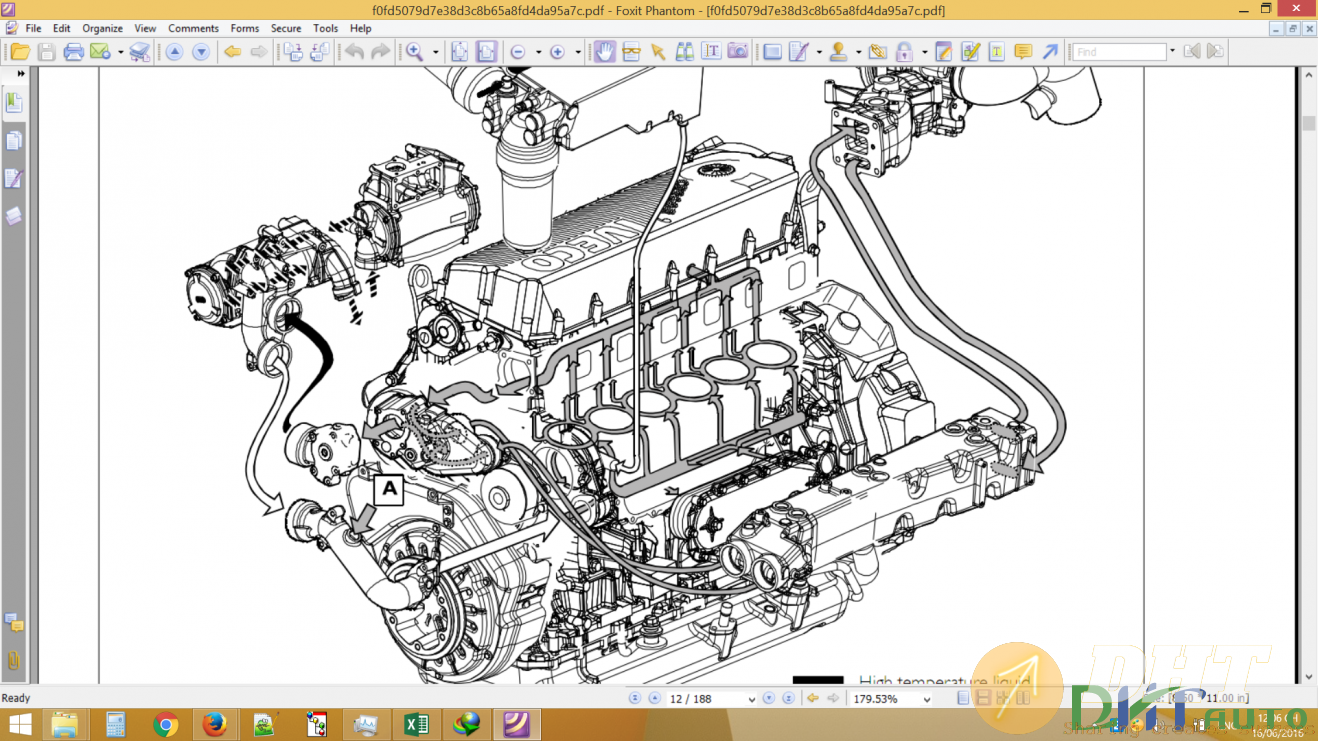Jump to first page in status bar

coord(634,699)
